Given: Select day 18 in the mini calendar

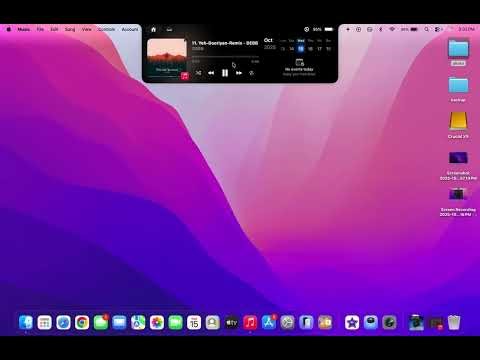Looking at the screenshot, I should pos(328,49).
